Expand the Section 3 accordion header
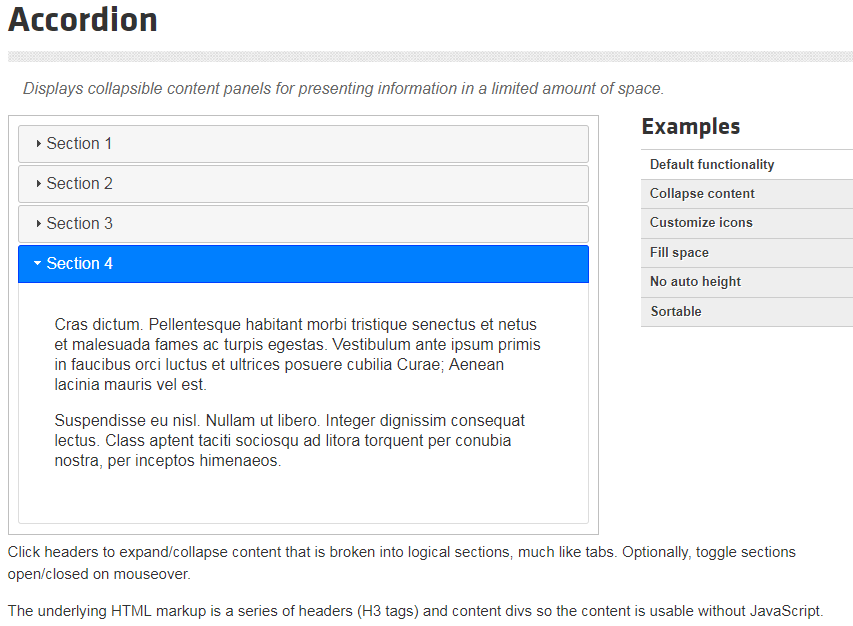Viewport: 853px width, 626px height. click(x=303, y=224)
